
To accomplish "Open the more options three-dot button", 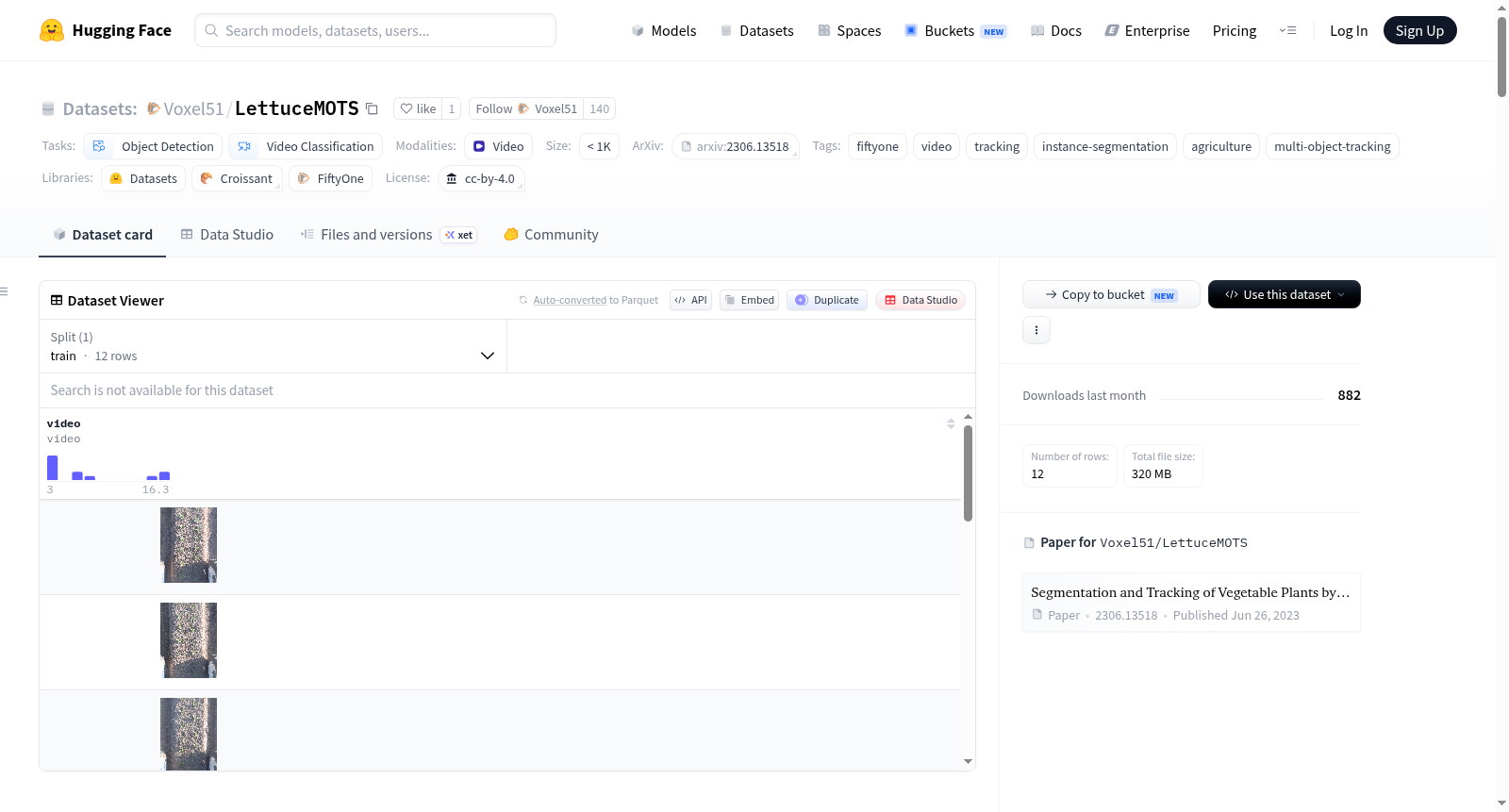I will click(1036, 330).
